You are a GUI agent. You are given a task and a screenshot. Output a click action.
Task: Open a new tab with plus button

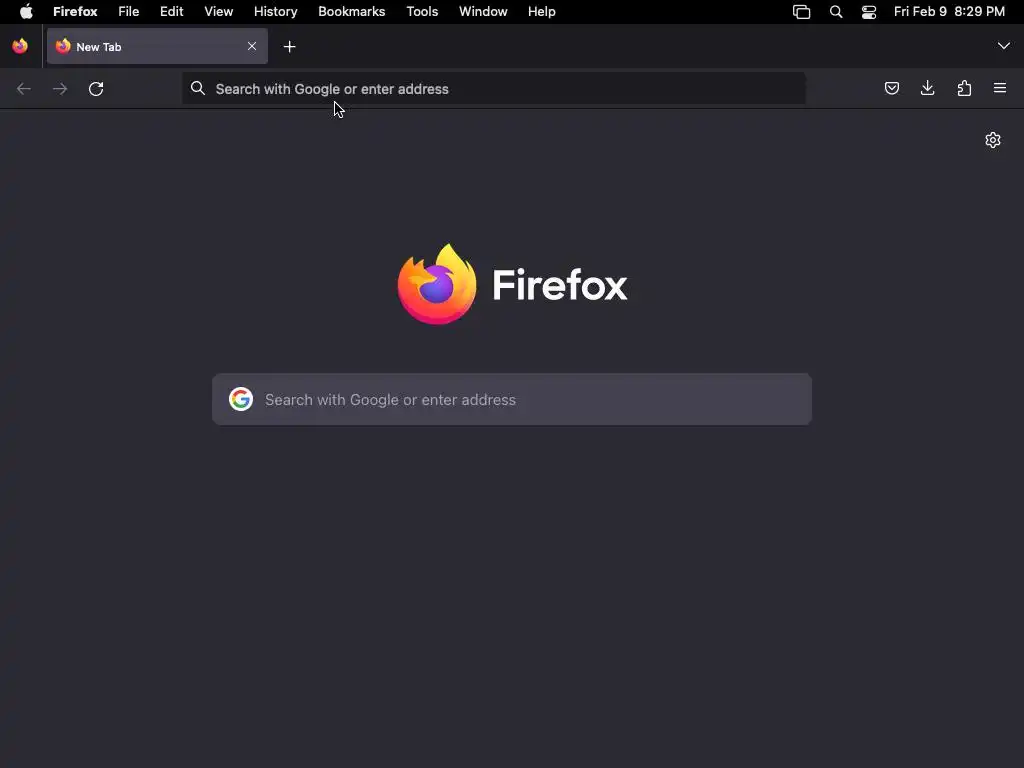coord(289,46)
